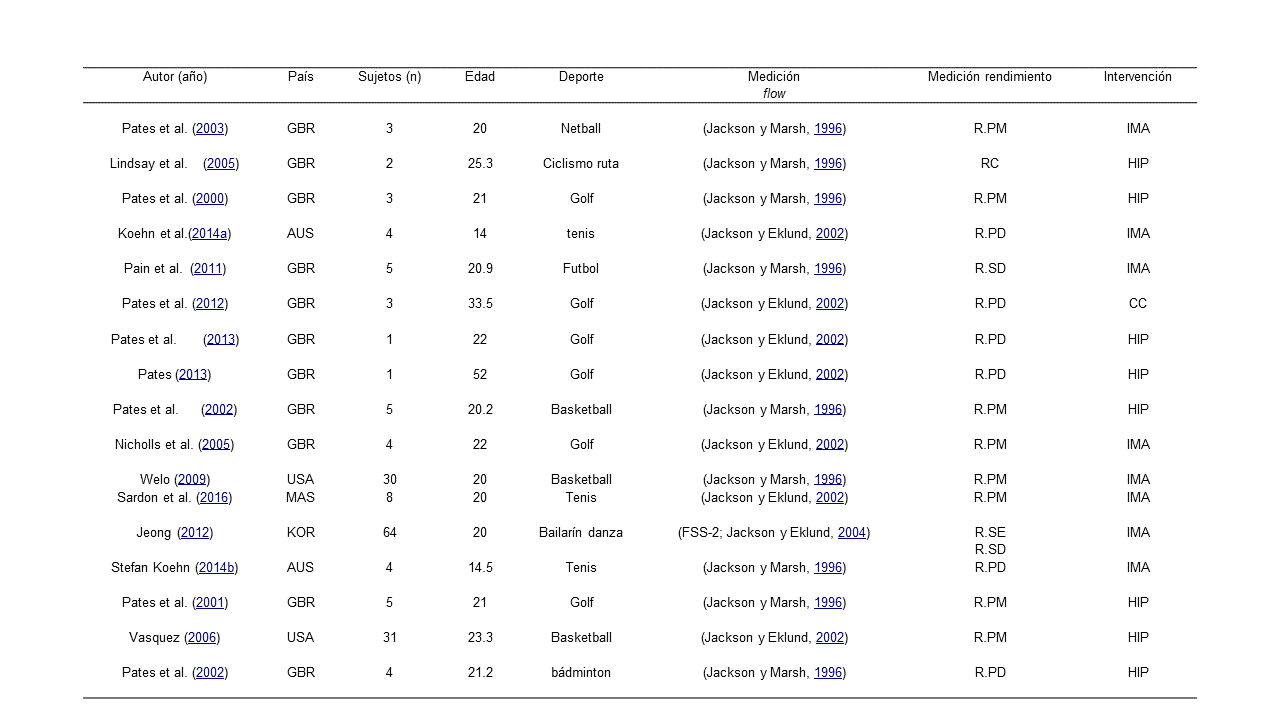Click the 1996 link in the Netball row

[x=828, y=129]
